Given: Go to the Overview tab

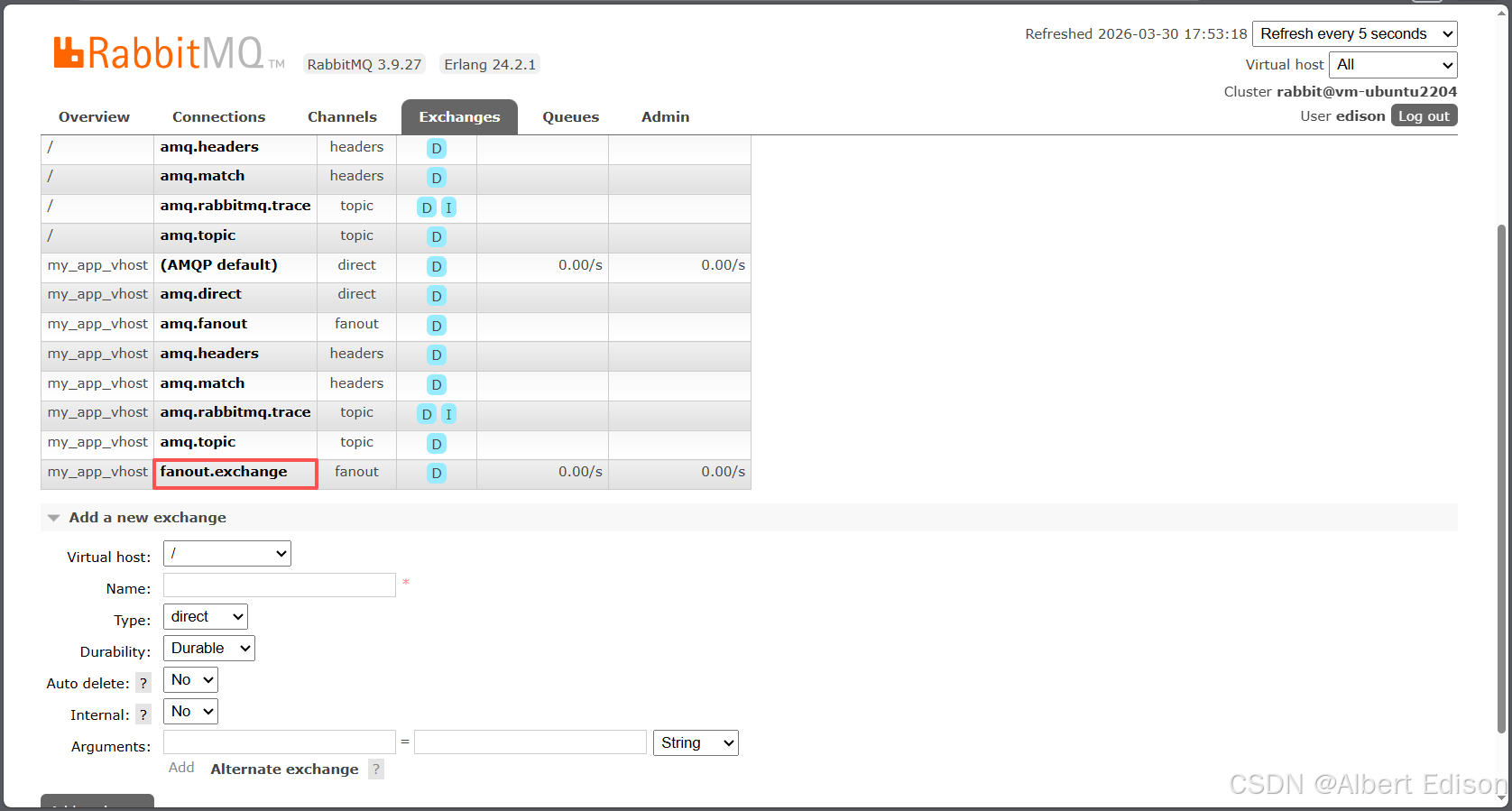Looking at the screenshot, I should coord(94,117).
